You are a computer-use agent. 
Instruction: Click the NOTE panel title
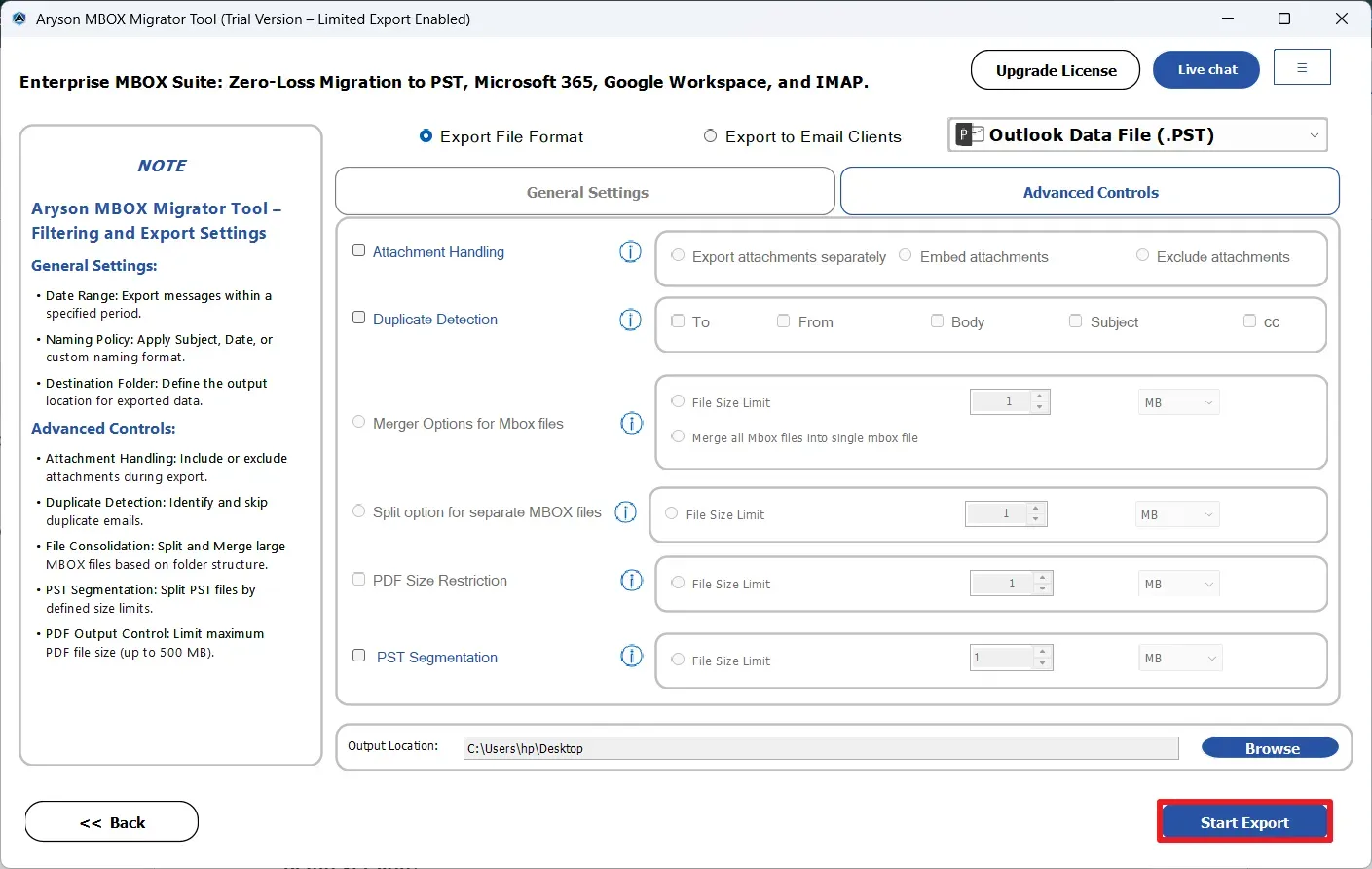tap(162, 166)
